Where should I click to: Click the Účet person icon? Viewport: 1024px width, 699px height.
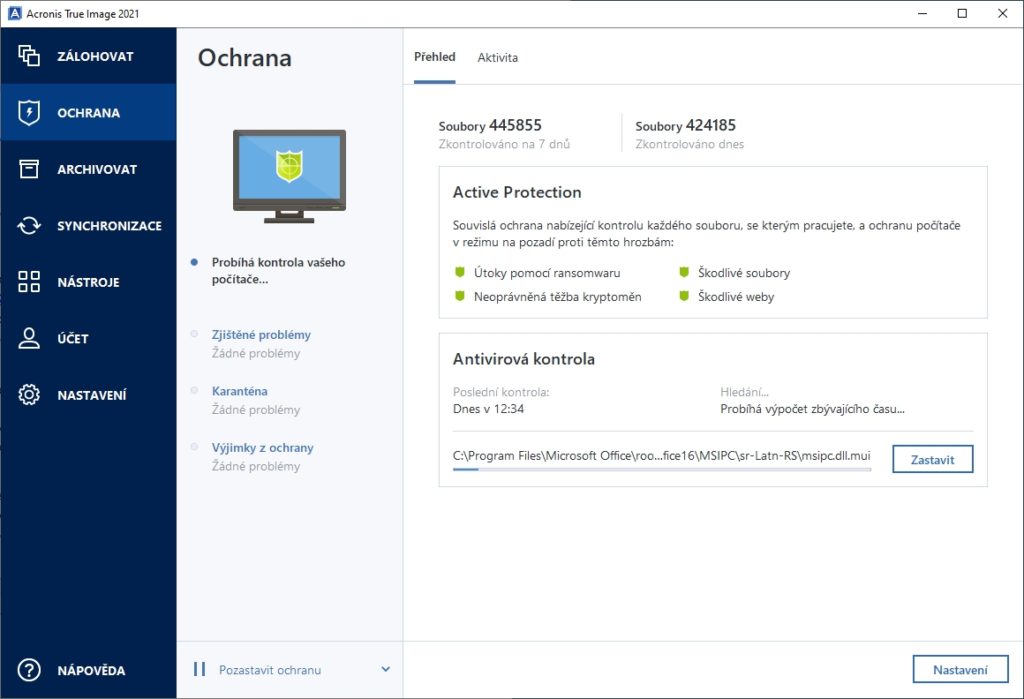[29, 338]
